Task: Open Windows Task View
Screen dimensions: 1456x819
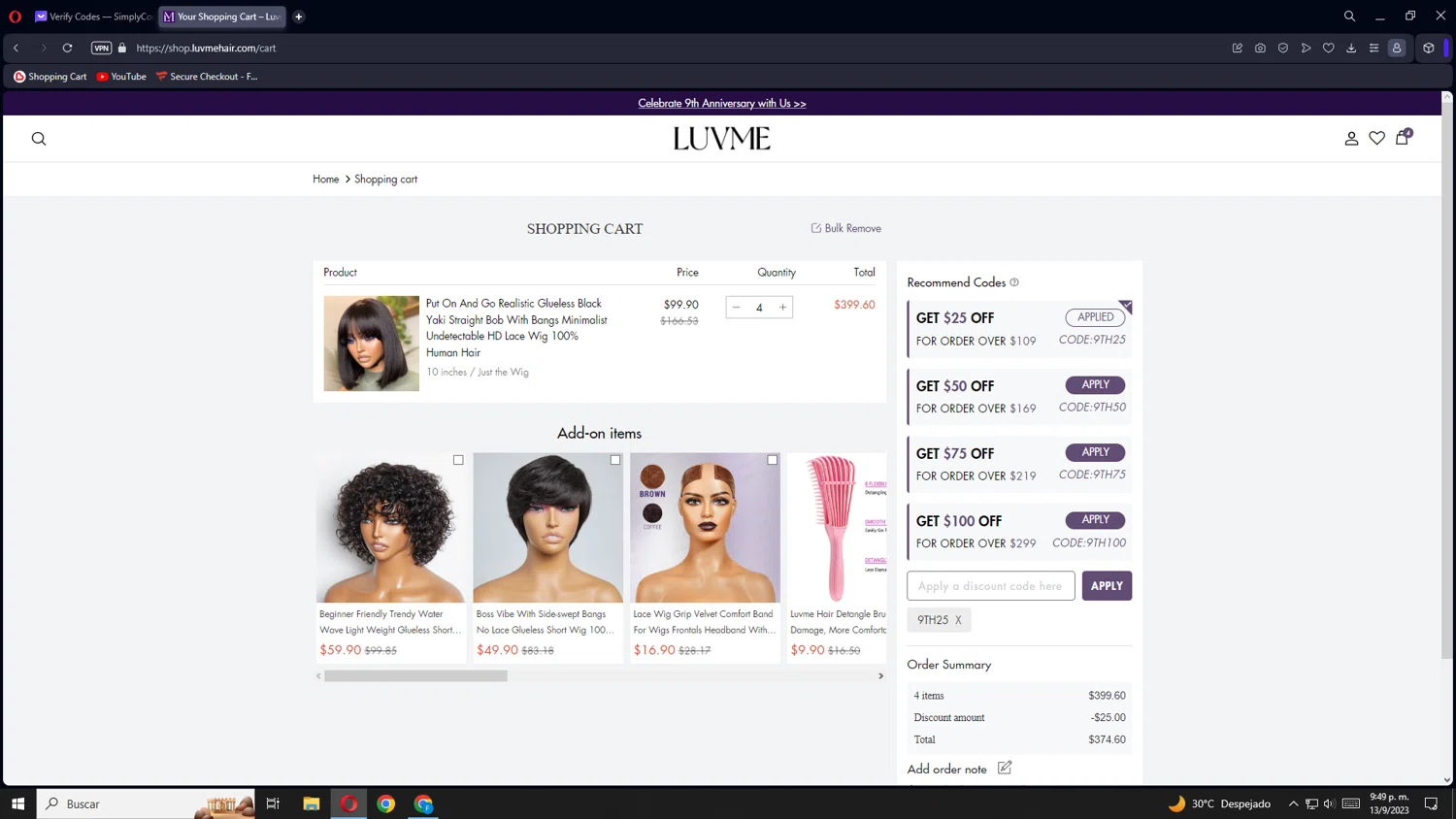Action: tap(273, 803)
